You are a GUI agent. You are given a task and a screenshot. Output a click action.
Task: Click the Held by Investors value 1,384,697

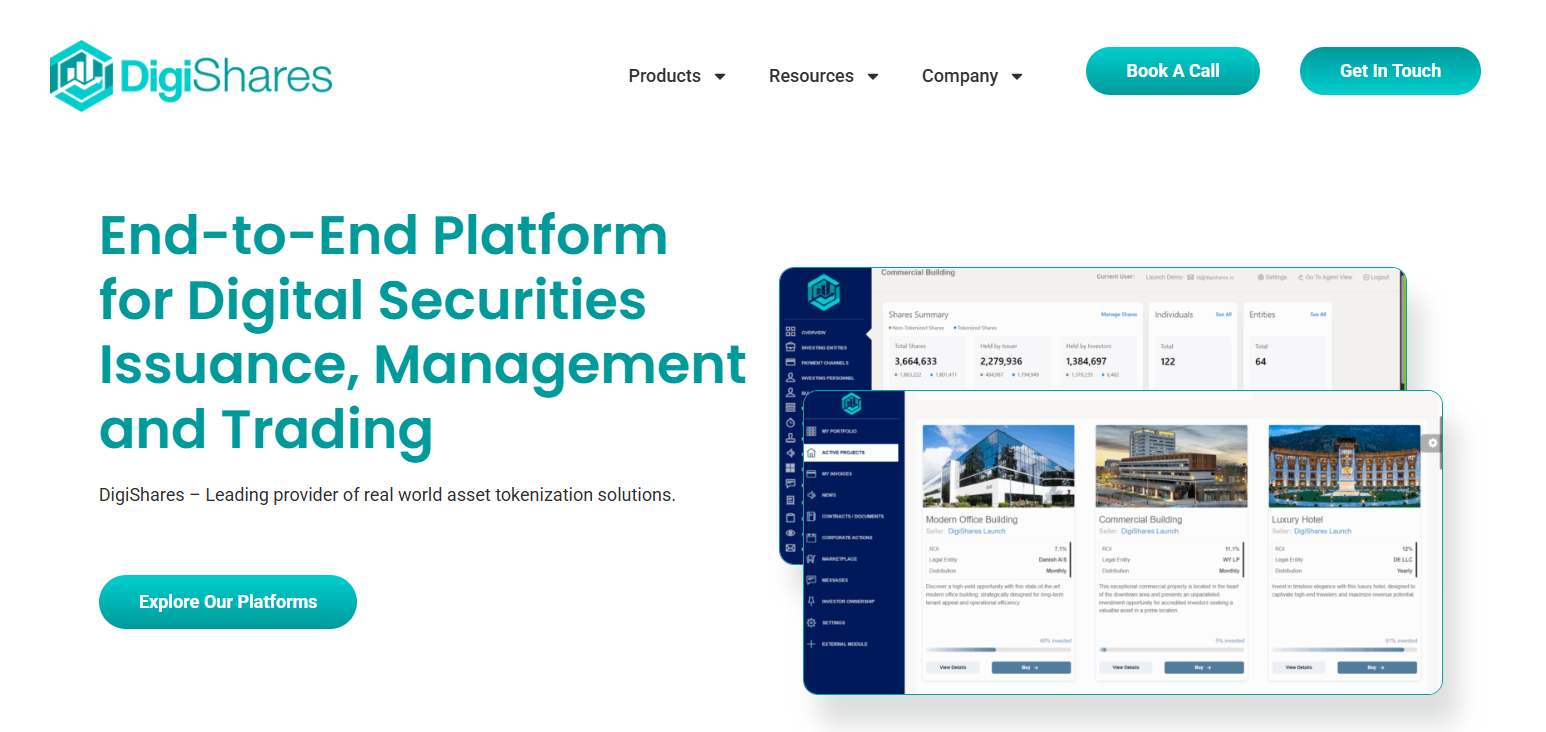tap(1086, 361)
